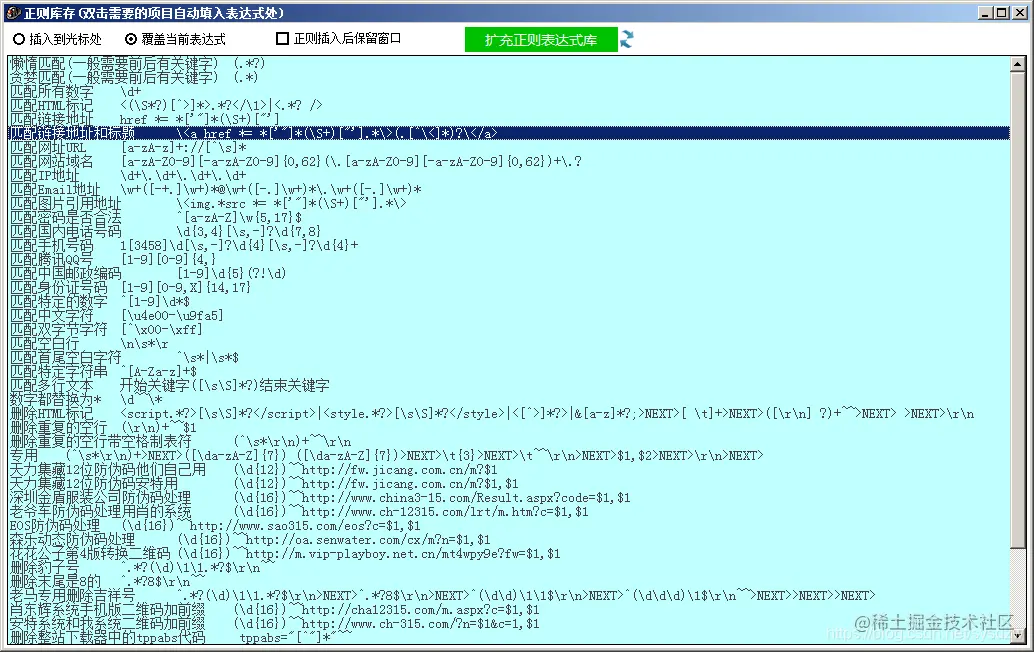Select the 匹配身份证号码 row
Viewport: 1034px width, 652px height.
point(509,287)
